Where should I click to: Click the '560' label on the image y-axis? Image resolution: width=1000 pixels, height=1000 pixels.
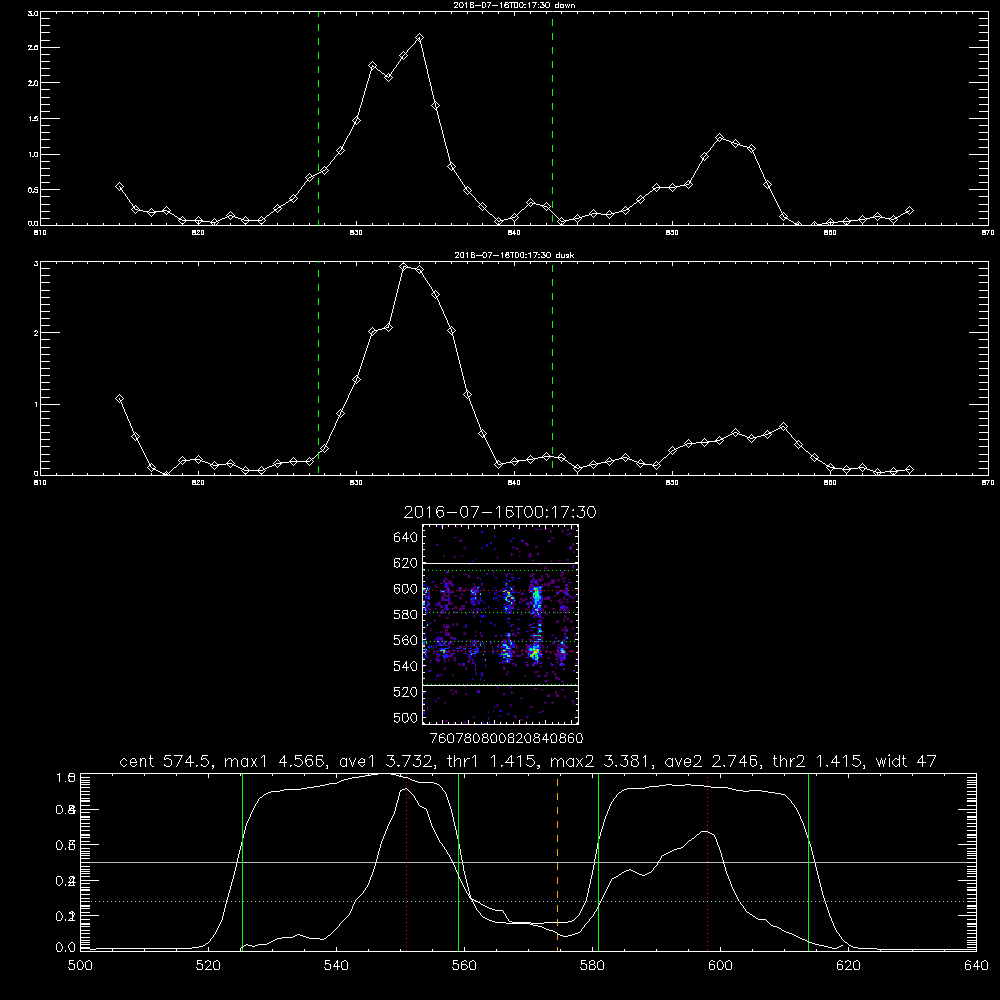click(406, 640)
